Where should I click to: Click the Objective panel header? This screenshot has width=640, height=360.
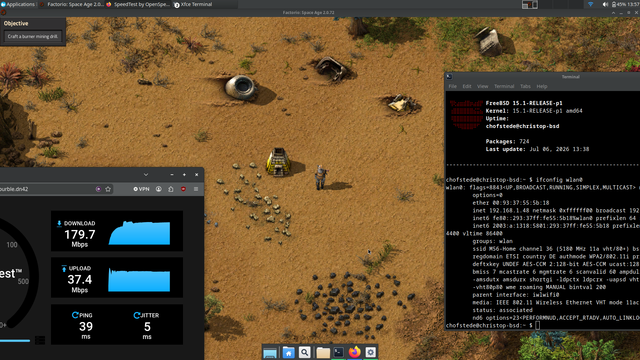[x=16, y=23]
